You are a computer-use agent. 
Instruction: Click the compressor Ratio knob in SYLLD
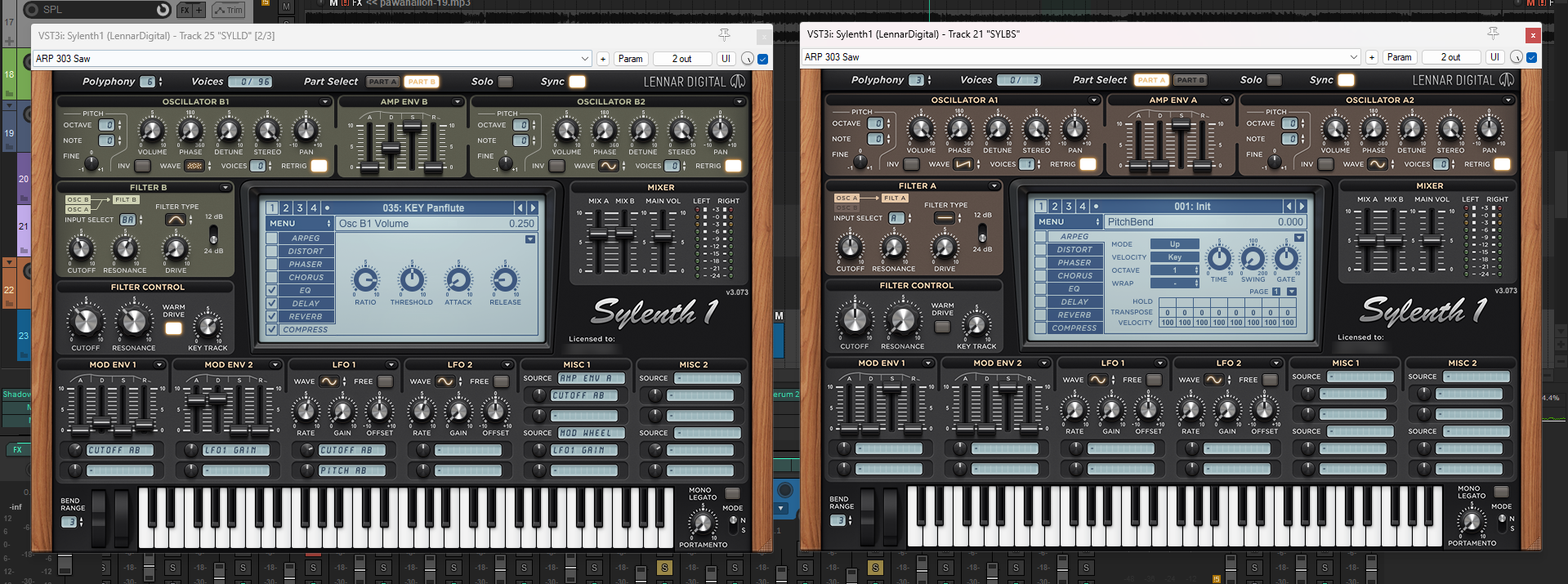pyautogui.click(x=365, y=280)
